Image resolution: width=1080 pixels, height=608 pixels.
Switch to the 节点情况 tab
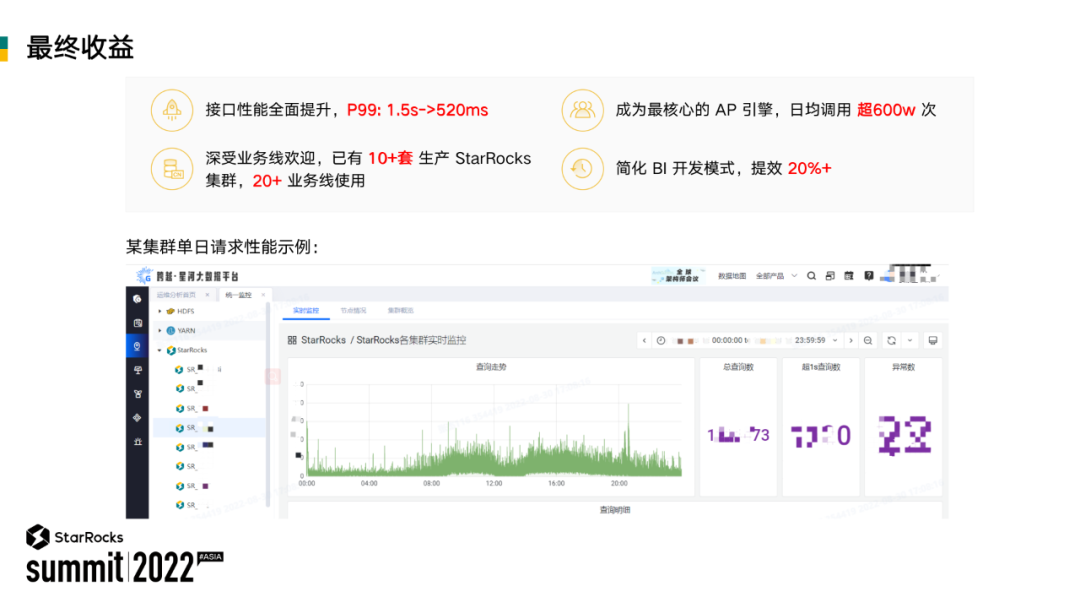(353, 311)
